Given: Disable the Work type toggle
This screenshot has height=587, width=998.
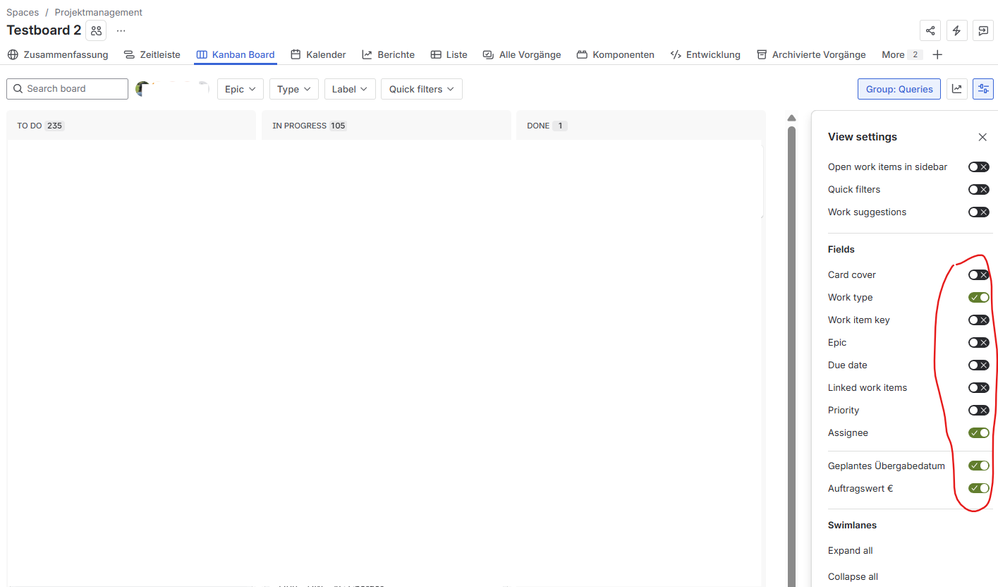Looking at the screenshot, I should tap(977, 297).
